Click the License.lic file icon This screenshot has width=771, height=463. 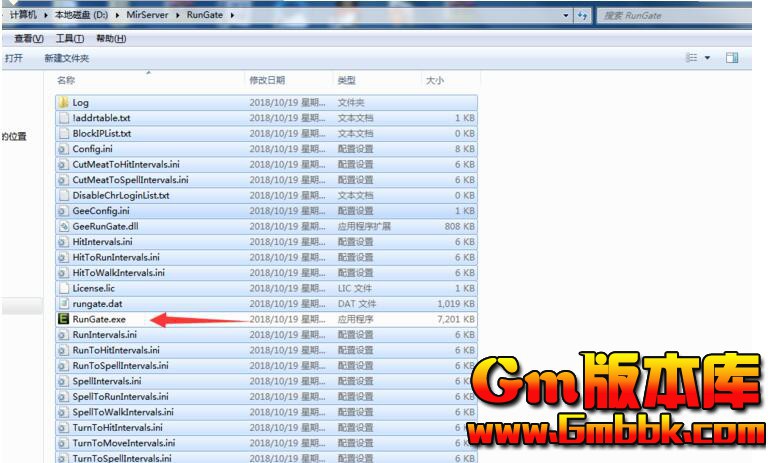pos(64,288)
